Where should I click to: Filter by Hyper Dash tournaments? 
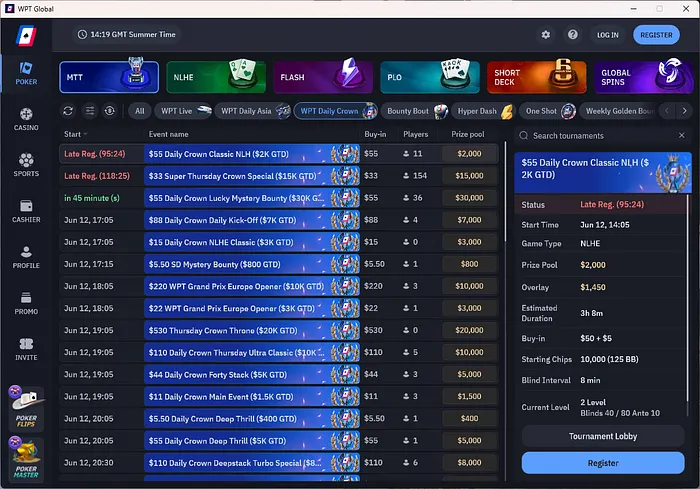[483, 111]
